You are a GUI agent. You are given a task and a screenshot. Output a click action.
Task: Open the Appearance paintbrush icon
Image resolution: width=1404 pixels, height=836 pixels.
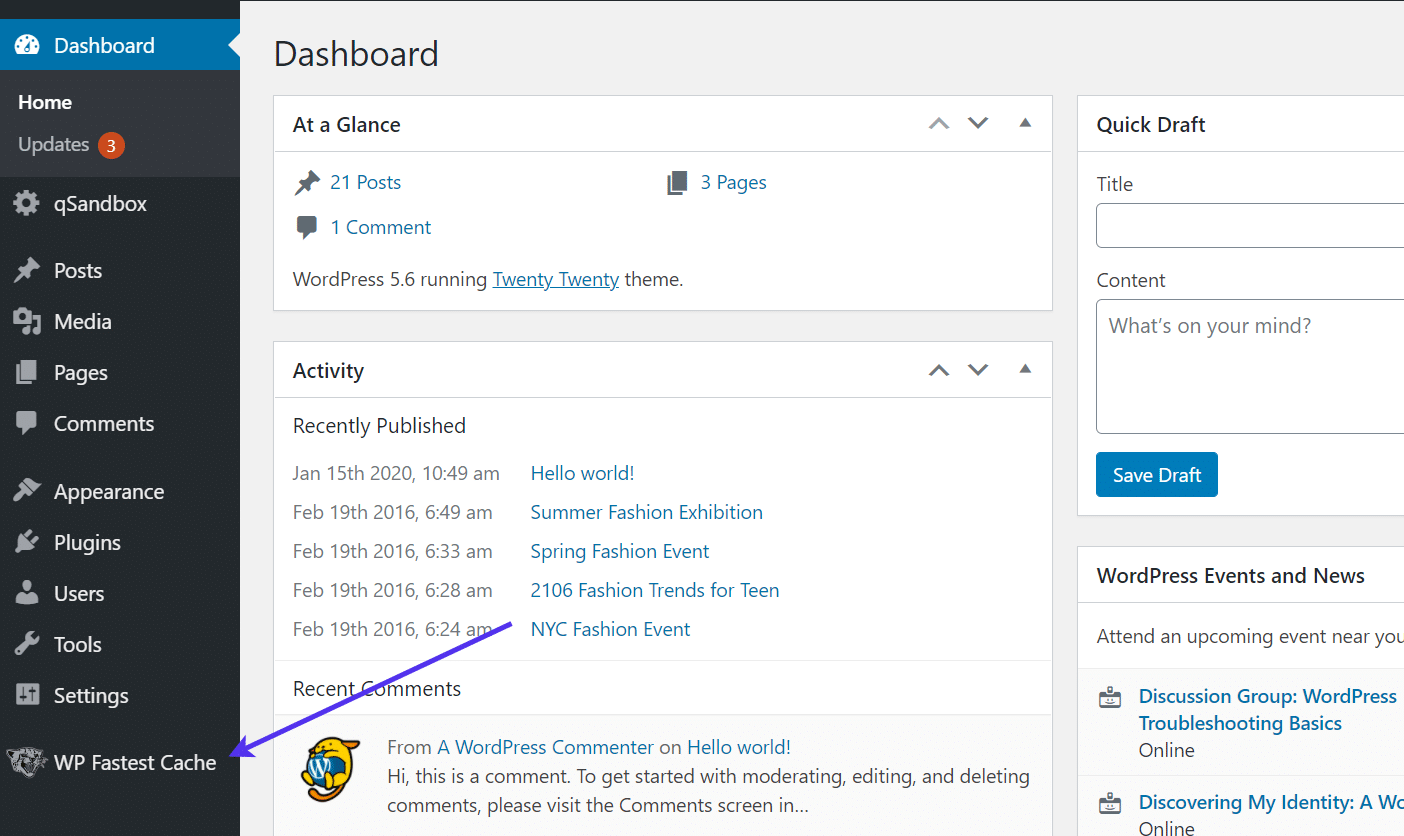[25, 491]
